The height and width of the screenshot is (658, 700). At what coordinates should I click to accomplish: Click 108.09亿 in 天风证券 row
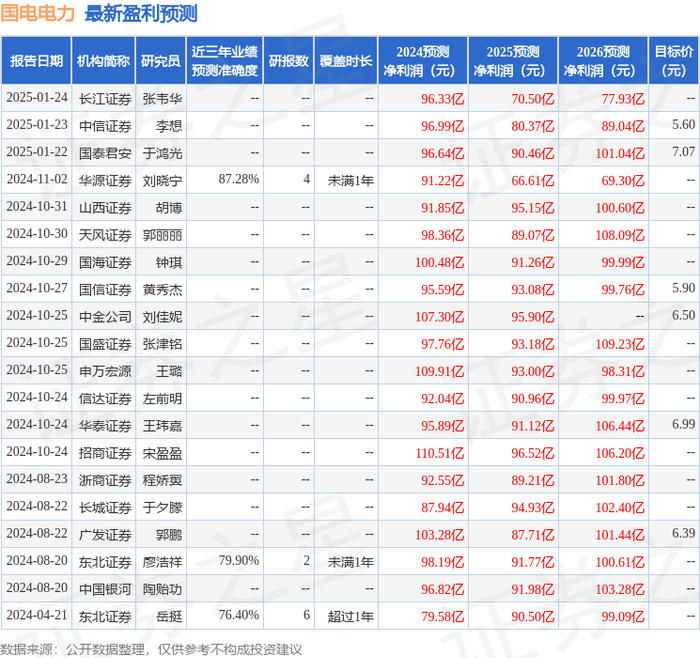620,235
